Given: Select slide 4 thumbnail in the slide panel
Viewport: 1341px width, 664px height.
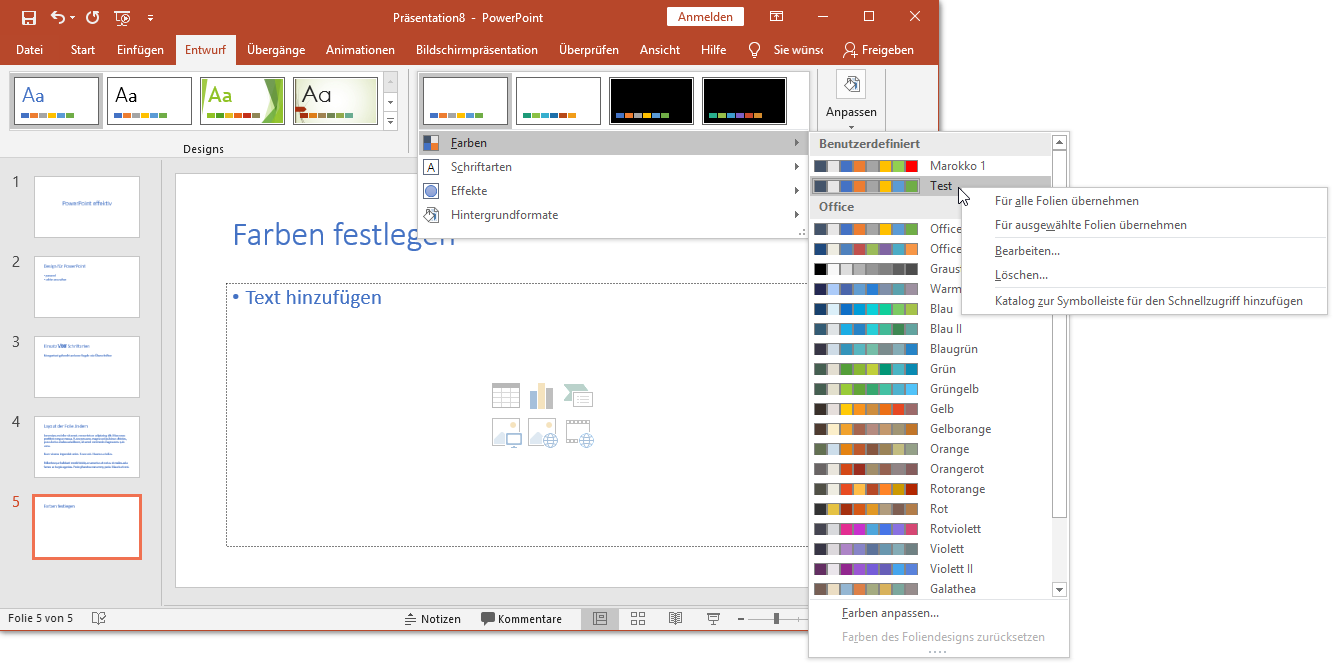Looking at the screenshot, I should (x=87, y=447).
